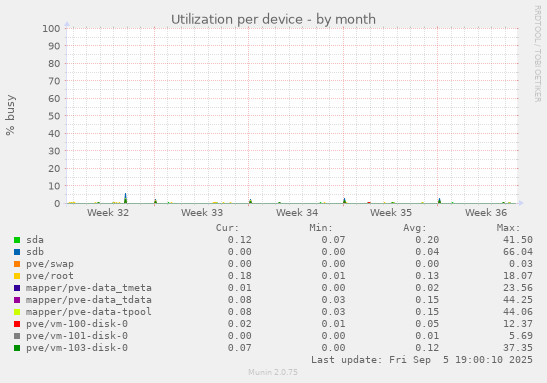Click the 'Week 33' axis label

[x=202, y=213]
